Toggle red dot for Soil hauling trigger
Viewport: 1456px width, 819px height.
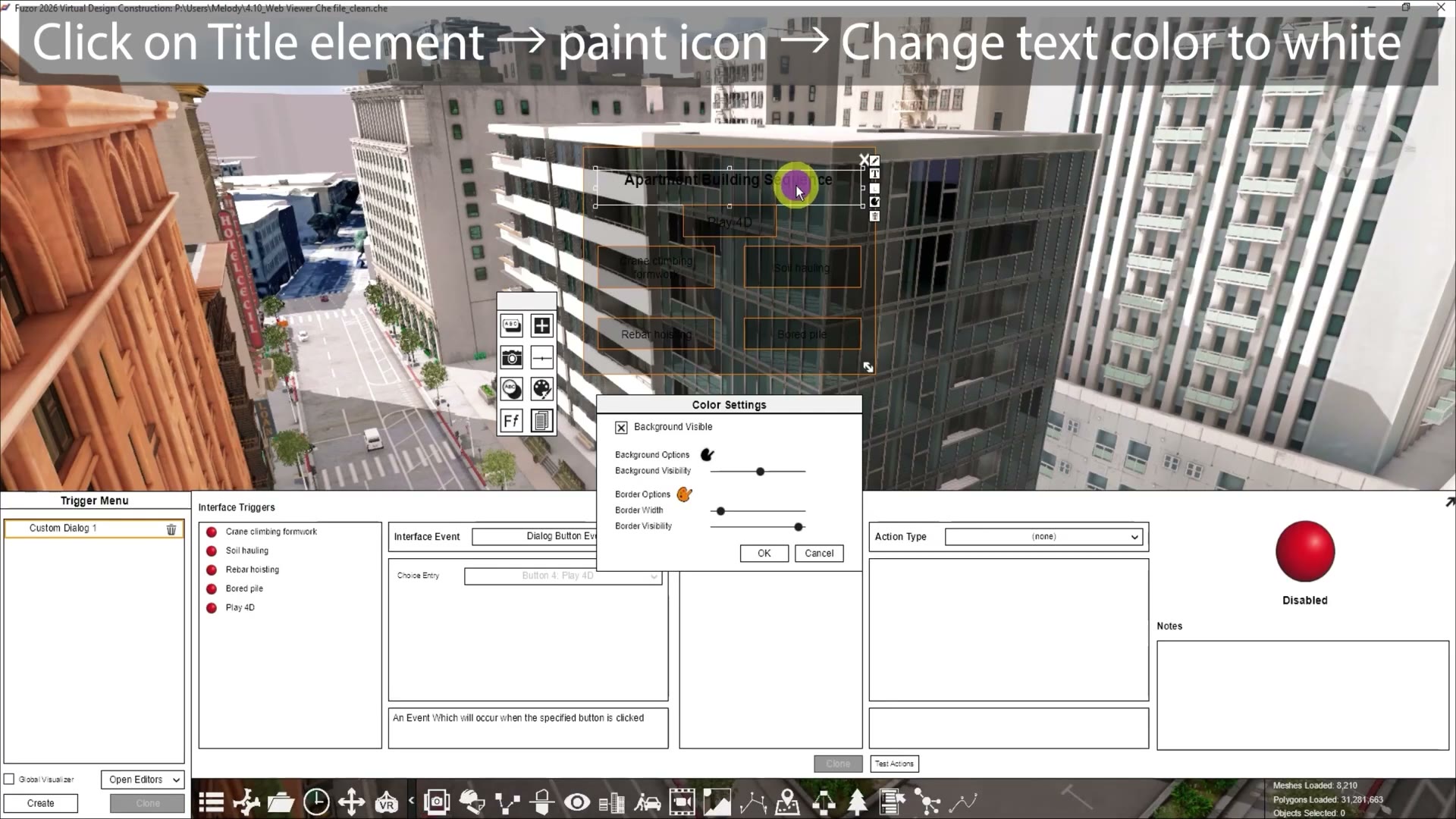pos(212,551)
